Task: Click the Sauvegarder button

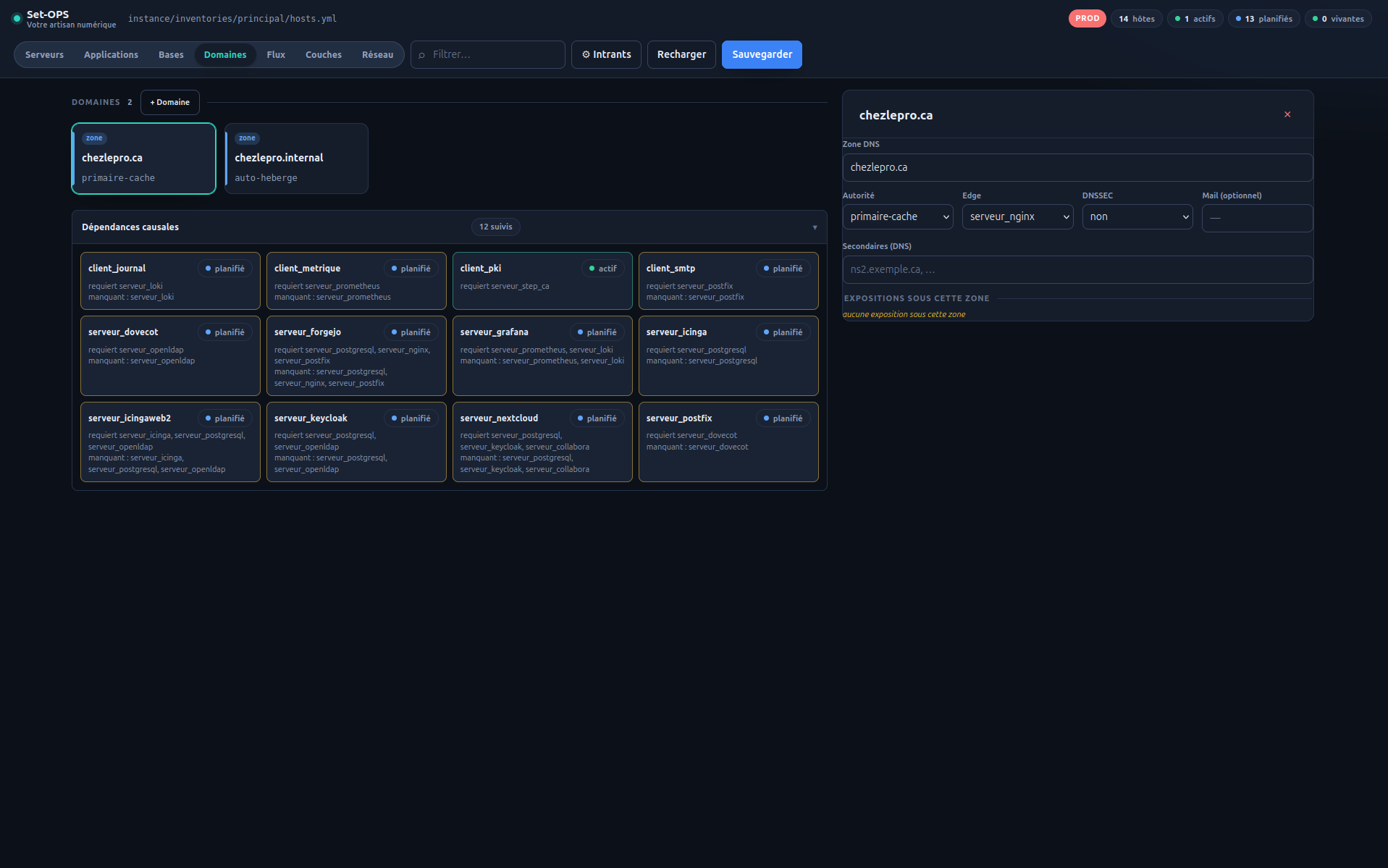Action: tap(762, 54)
